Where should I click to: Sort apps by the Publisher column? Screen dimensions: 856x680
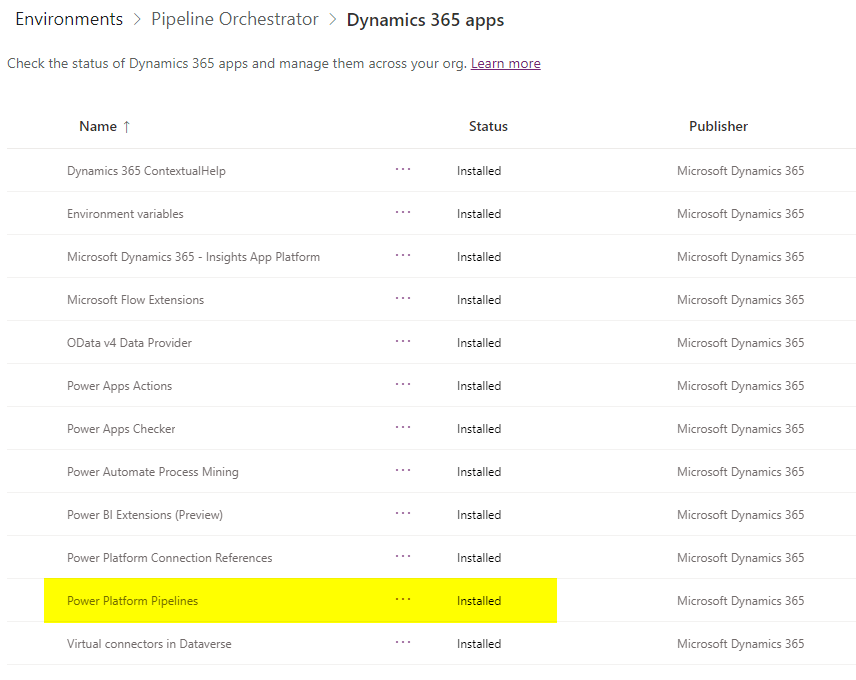pos(718,126)
